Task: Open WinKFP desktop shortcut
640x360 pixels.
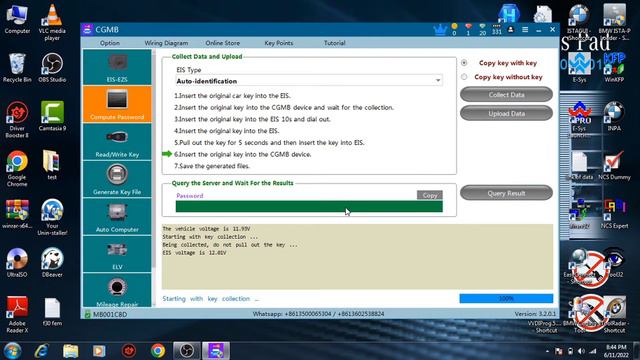Action: click(x=614, y=68)
